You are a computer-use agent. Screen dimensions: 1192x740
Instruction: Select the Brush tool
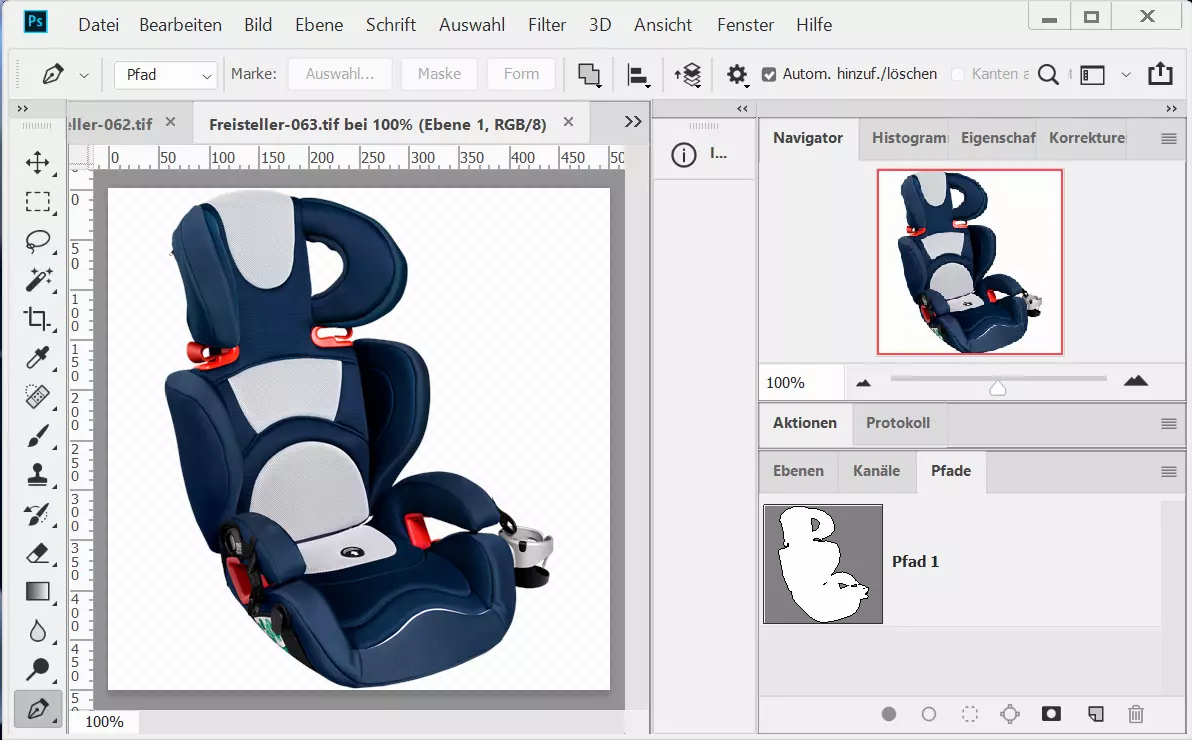pos(38,436)
